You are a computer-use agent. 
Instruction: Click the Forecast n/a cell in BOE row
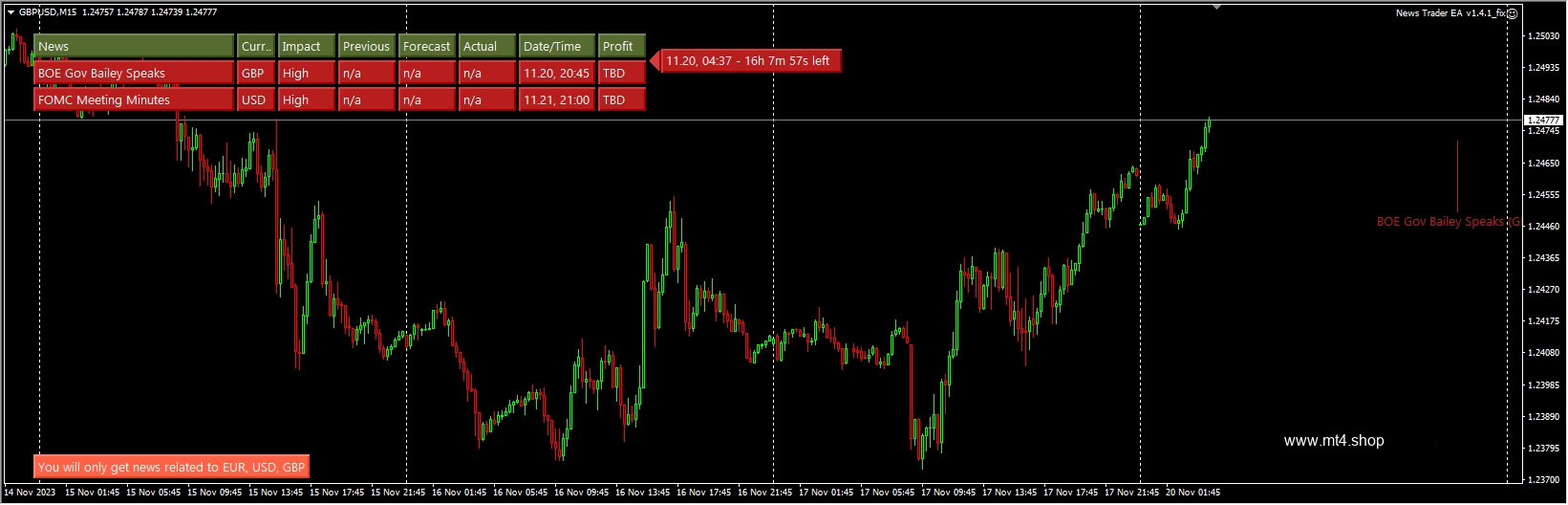click(426, 73)
